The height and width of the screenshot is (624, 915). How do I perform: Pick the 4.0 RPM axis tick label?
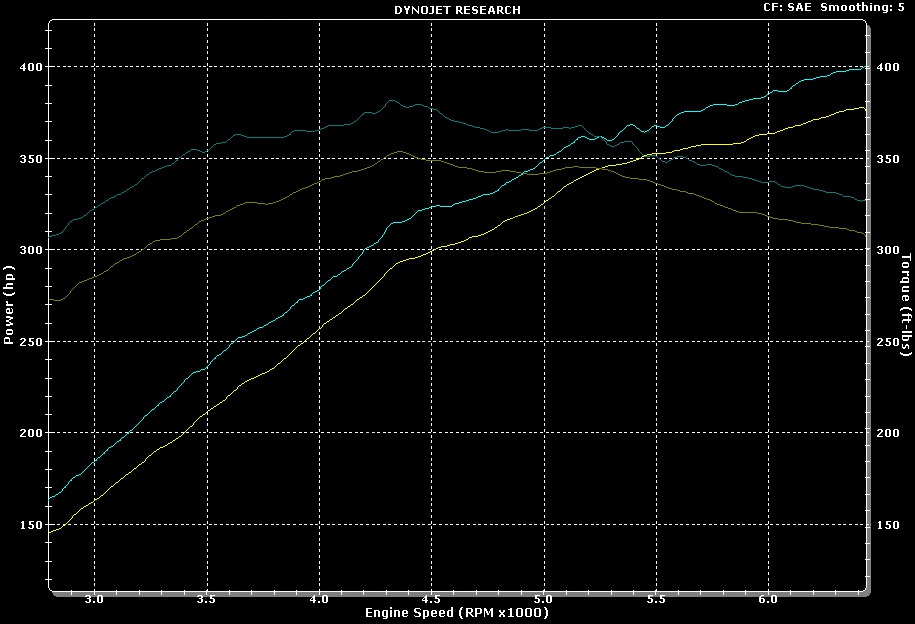(x=319, y=600)
